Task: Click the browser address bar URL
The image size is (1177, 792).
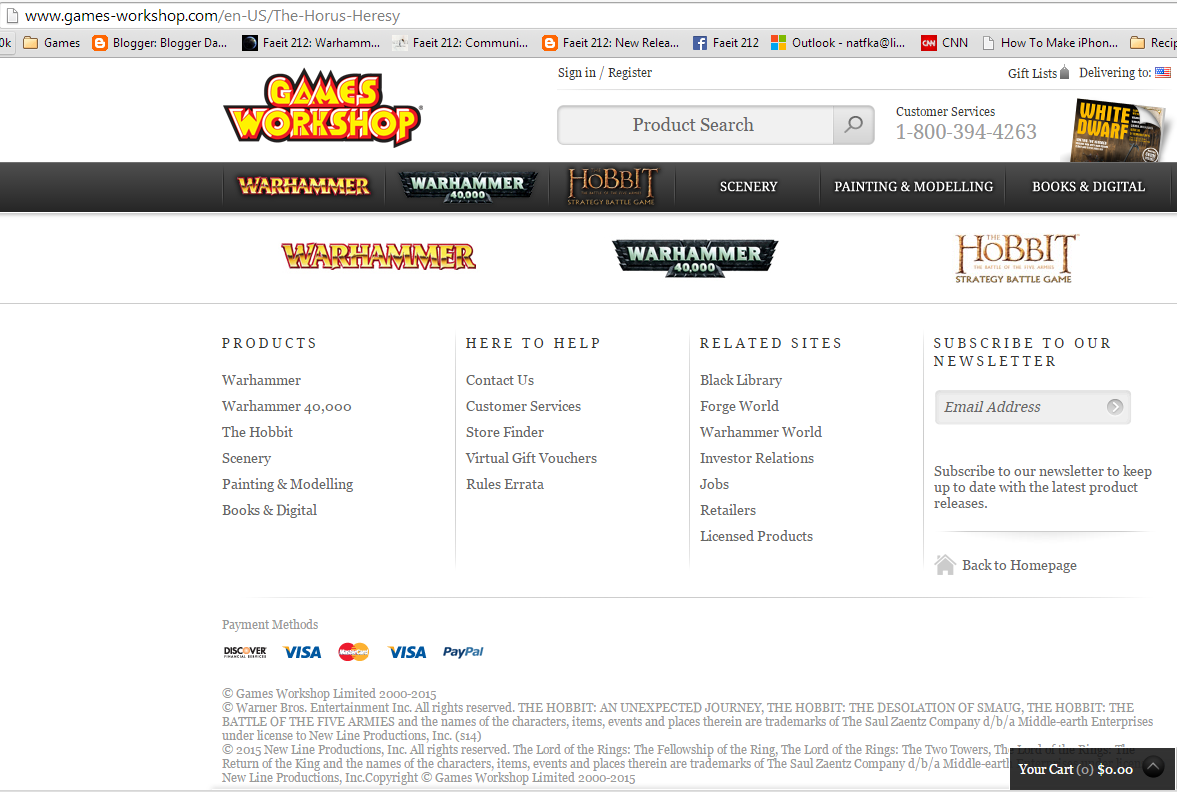Action: 212,16
